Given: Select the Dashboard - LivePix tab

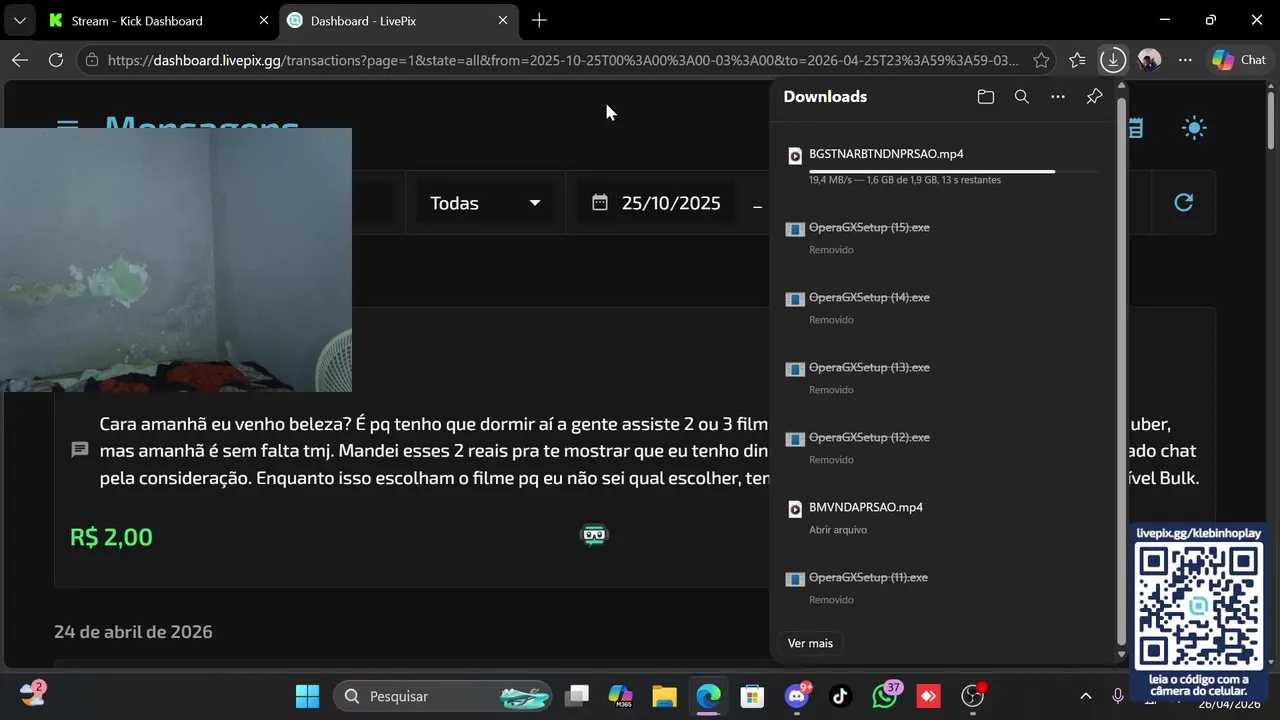Looking at the screenshot, I should pyautogui.click(x=398, y=20).
